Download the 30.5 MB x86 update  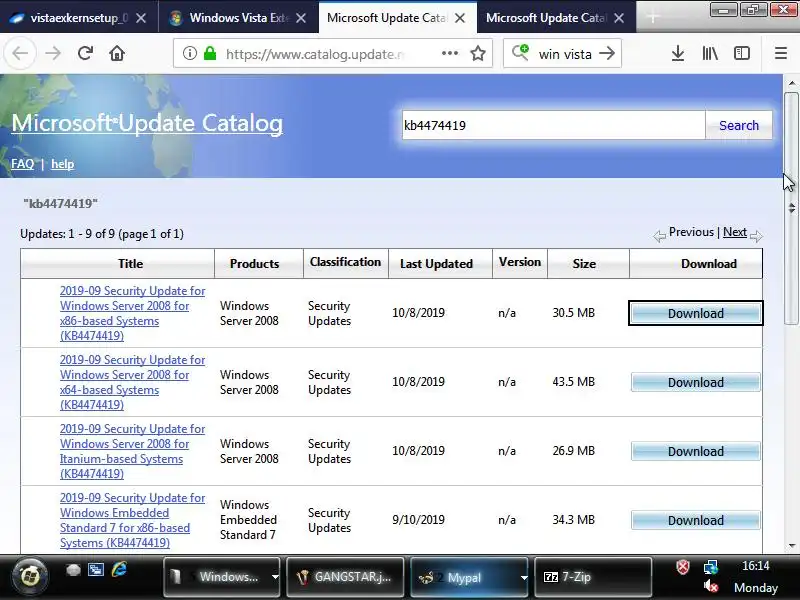(x=695, y=313)
